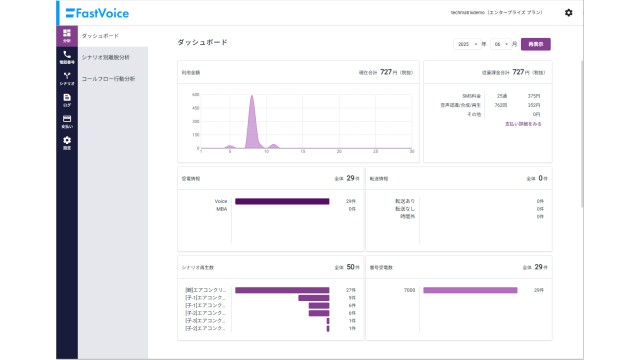Click the 352円 voice amount
Image resolution: width=640 pixels, height=360 pixels.
pos(533,105)
